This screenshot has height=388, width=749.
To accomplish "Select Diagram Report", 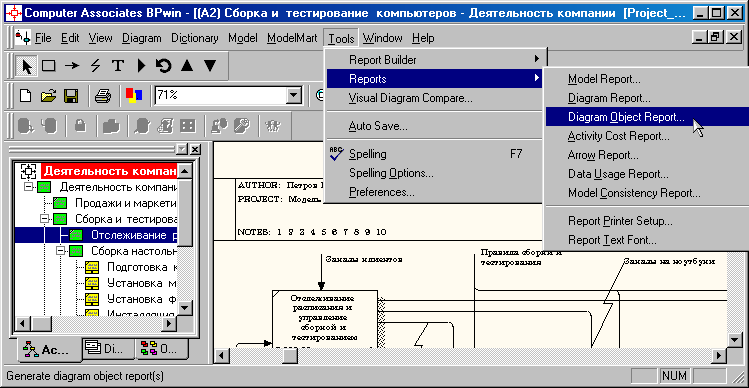I will (646, 98).
